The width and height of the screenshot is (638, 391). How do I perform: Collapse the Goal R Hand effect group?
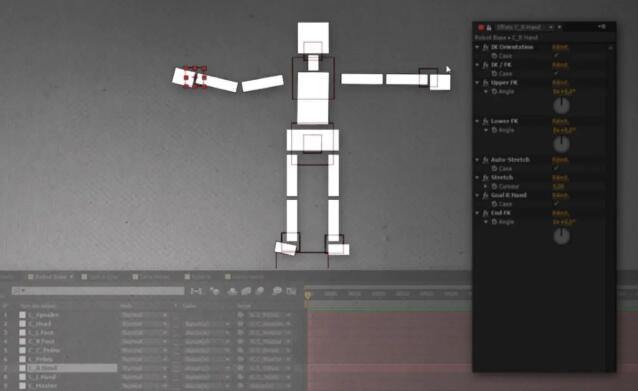pos(477,195)
